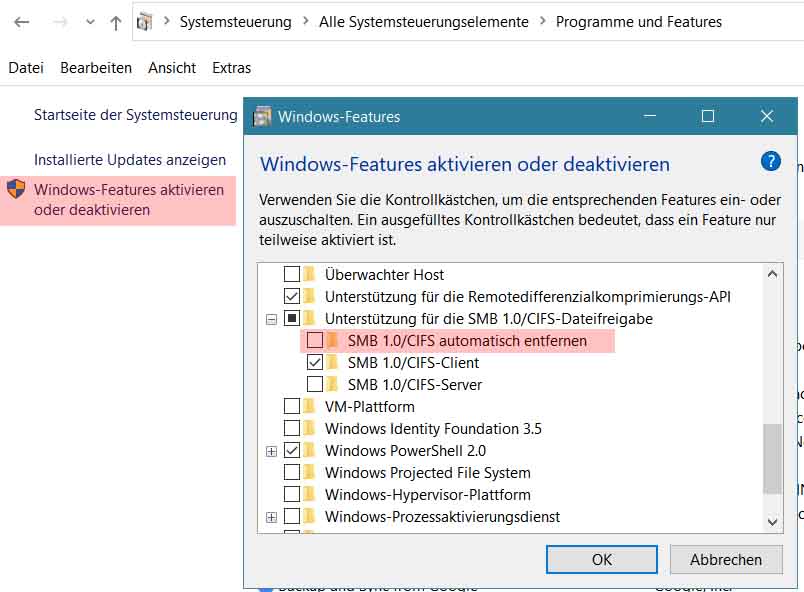Image resolution: width=804 pixels, height=592 pixels.
Task: Click the Windows-Prozessaktivierungsdienst folder icon
Action: point(309,516)
